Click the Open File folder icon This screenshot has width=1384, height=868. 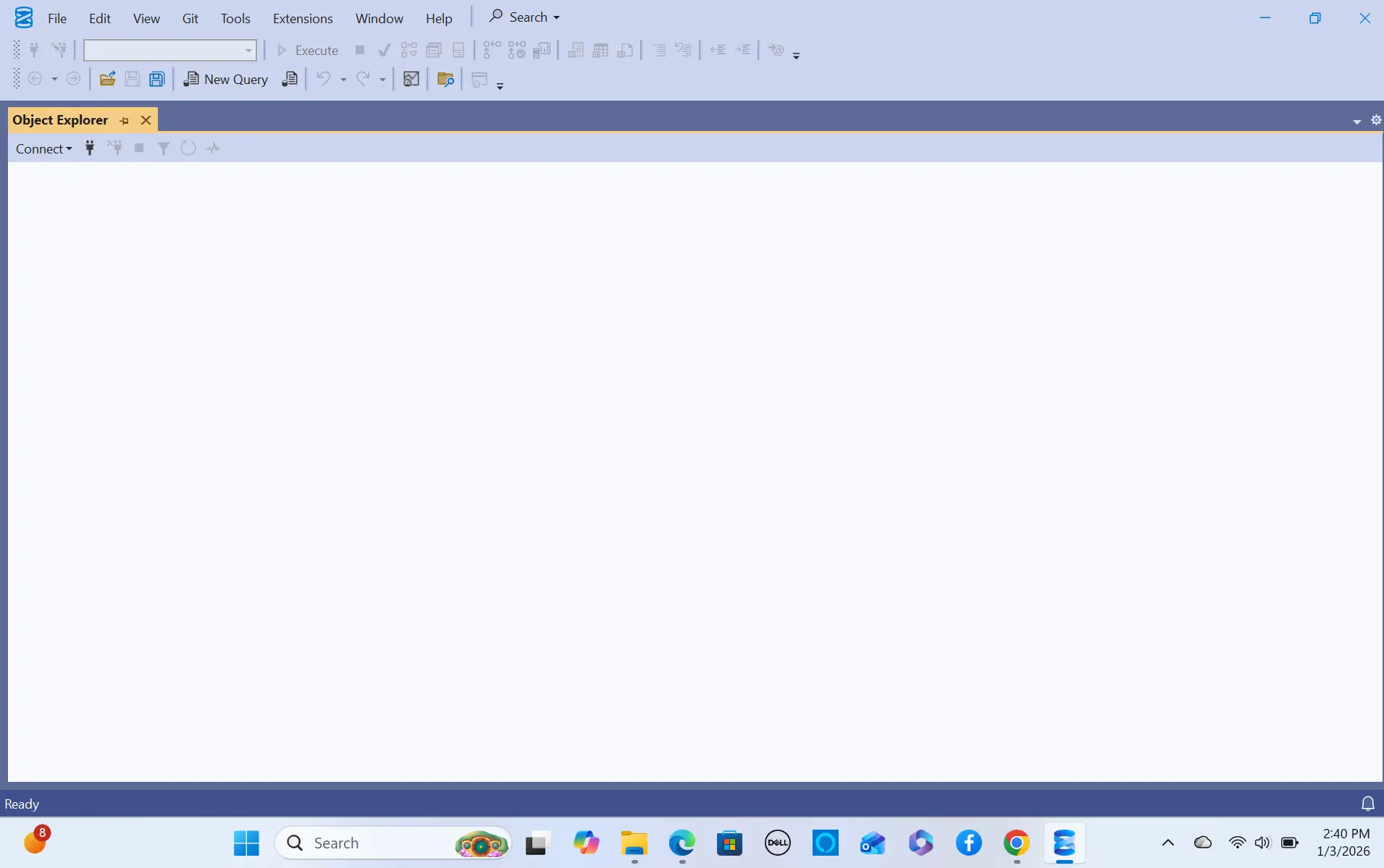pos(107,80)
